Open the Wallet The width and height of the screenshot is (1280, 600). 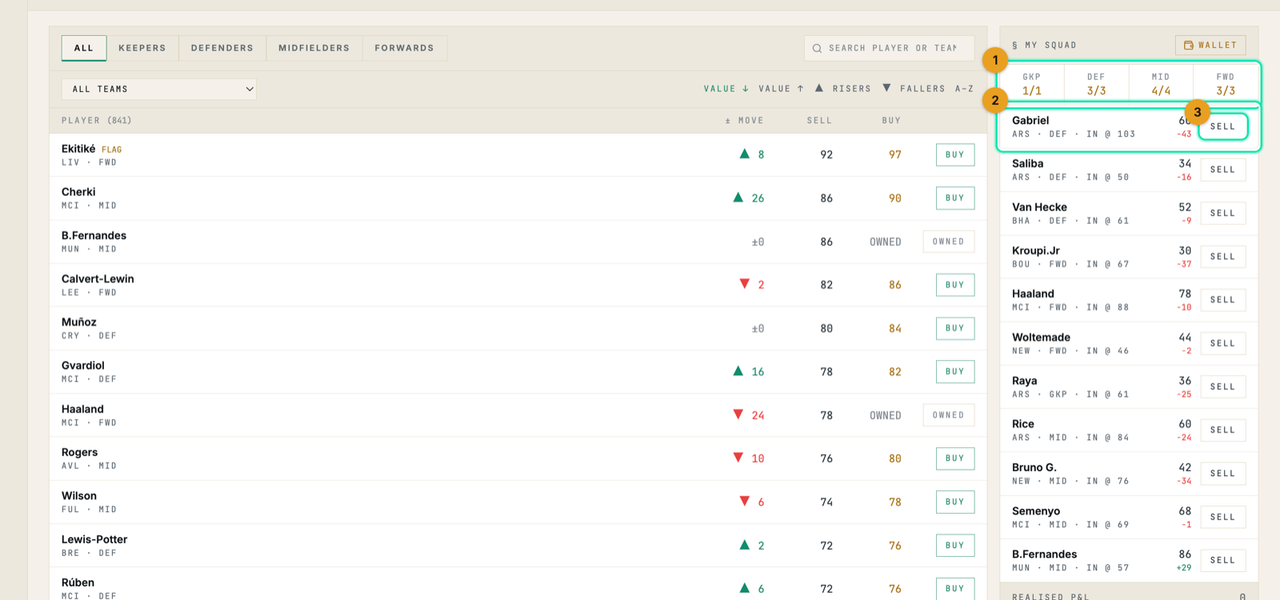[1210, 45]
